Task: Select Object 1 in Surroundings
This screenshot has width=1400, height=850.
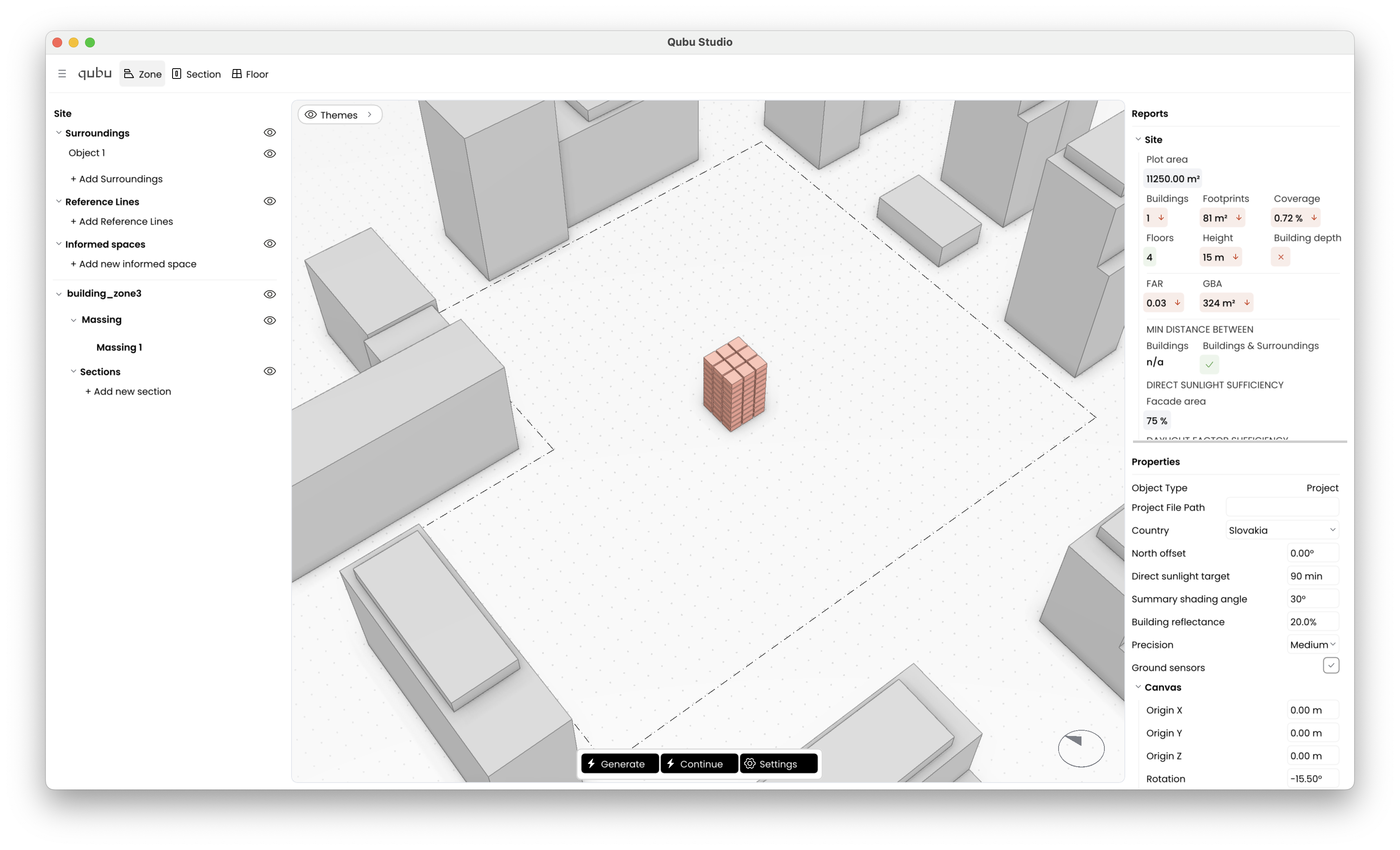Action: (x=87, y=153)
